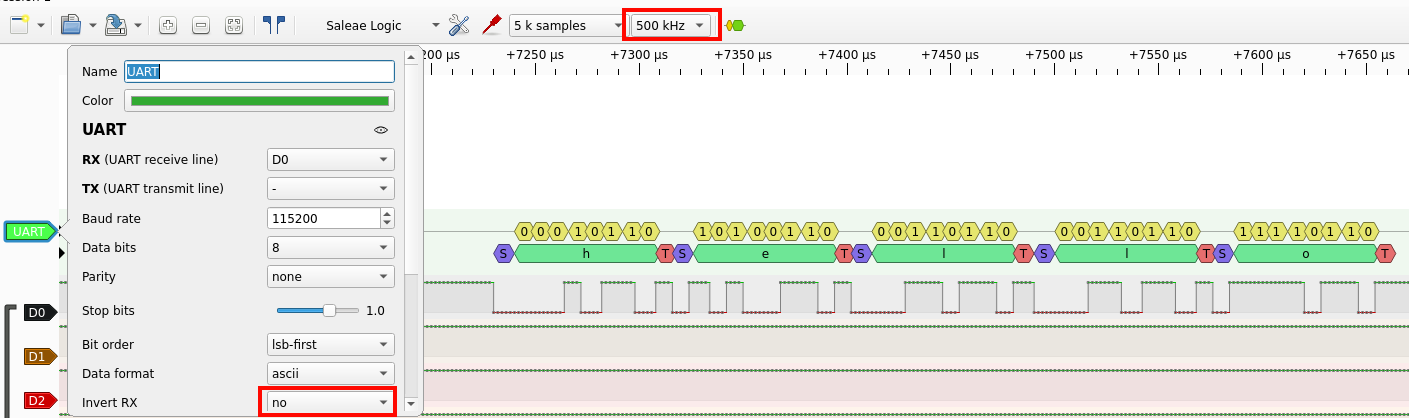Open the 5 k samples dropdown

pos(566,25)
